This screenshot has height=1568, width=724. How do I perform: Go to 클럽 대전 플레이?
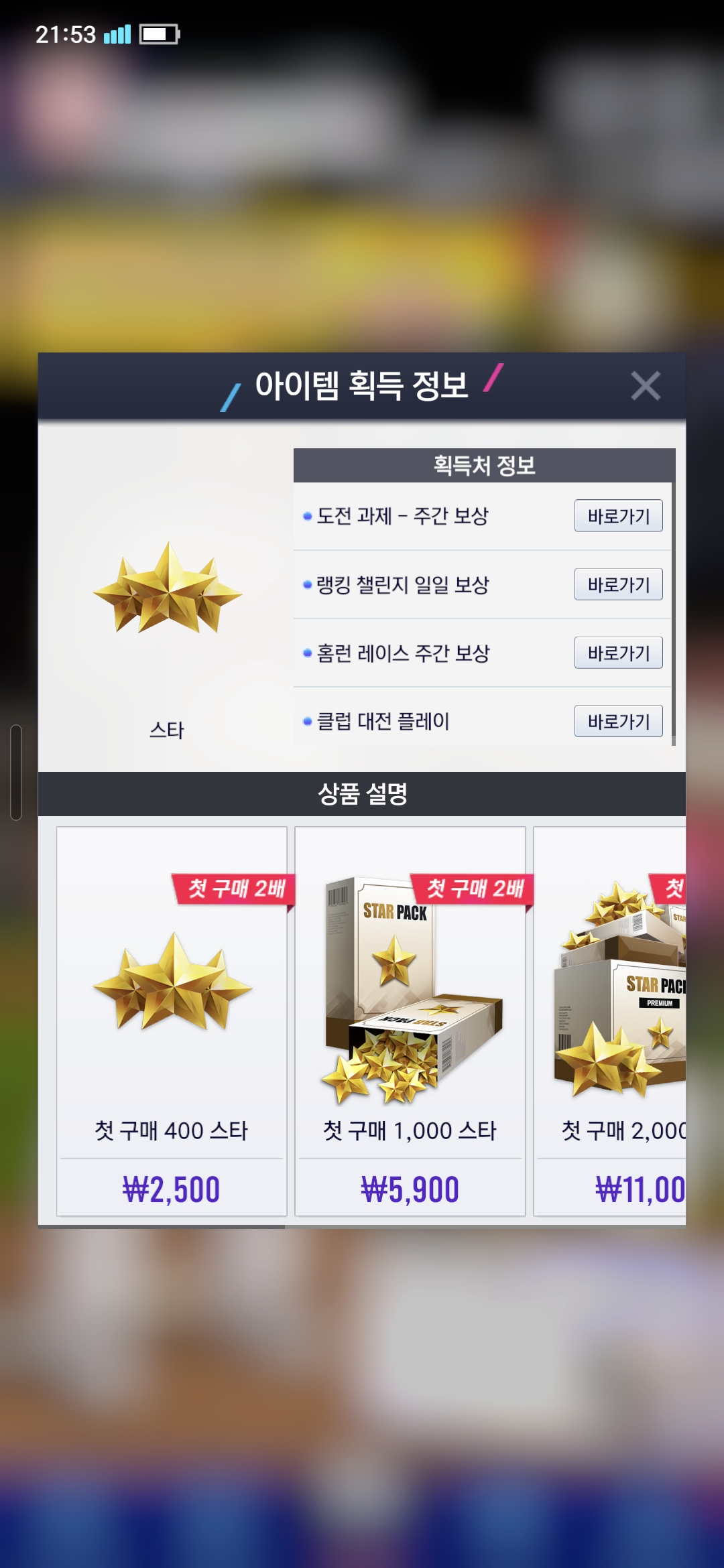(x=618, y=721)
